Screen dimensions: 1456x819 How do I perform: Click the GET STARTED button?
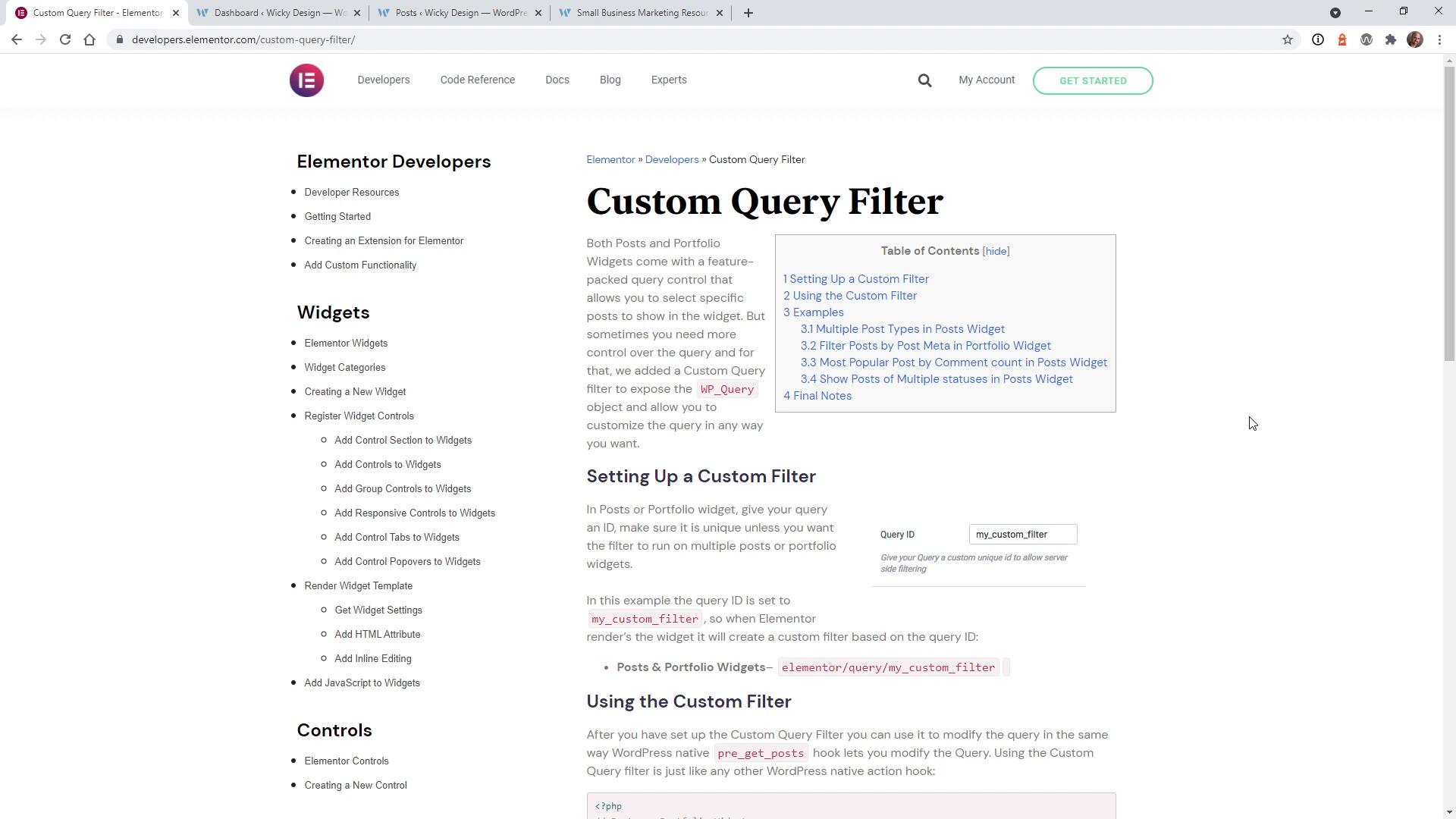click(x=1092, y=80)
